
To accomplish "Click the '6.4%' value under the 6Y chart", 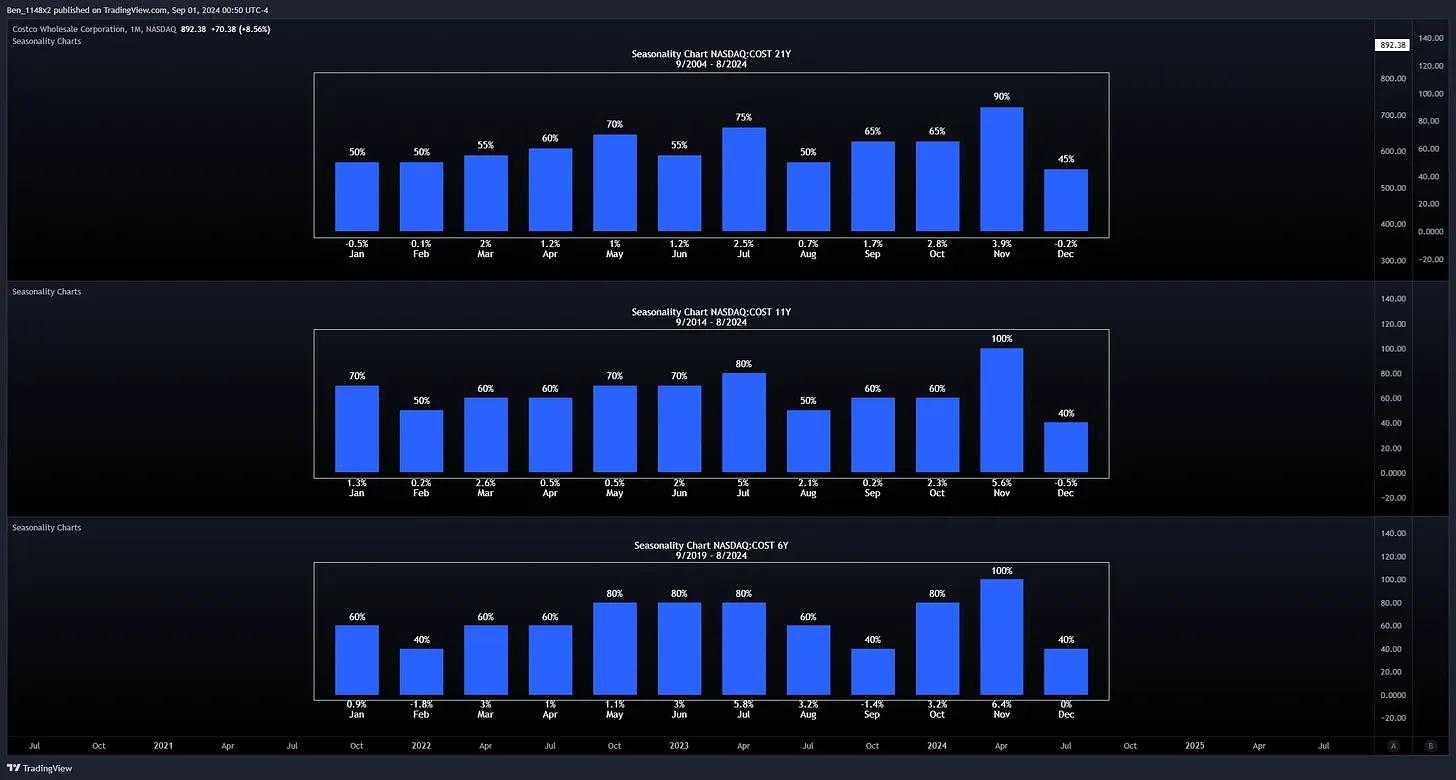I will pos(1001,705).
